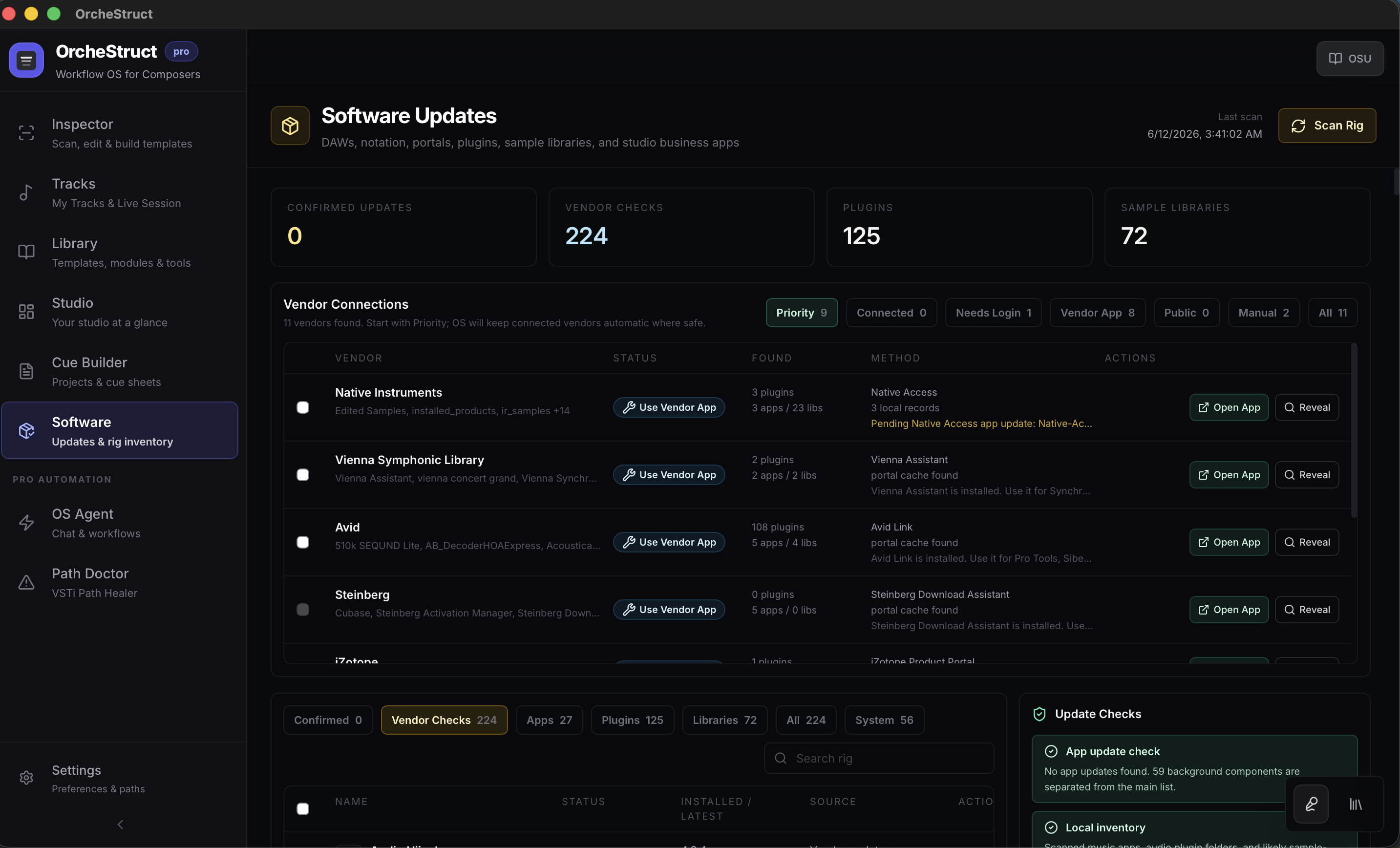Click Use Vendor App badge for Avid
1400x848 pixels.
pyautogui.click(x=669, y=542)
